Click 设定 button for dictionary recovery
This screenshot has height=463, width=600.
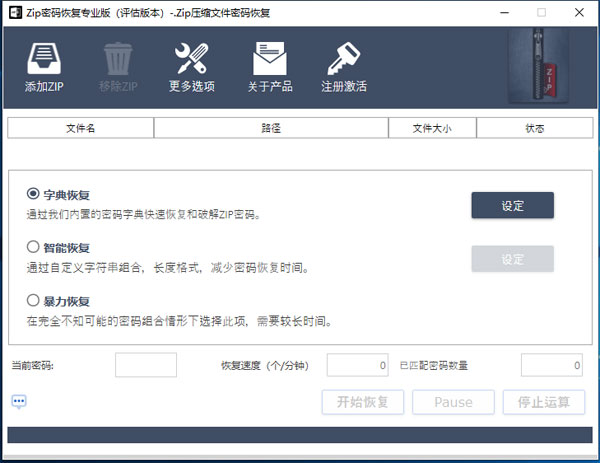[x=512, y=205]
